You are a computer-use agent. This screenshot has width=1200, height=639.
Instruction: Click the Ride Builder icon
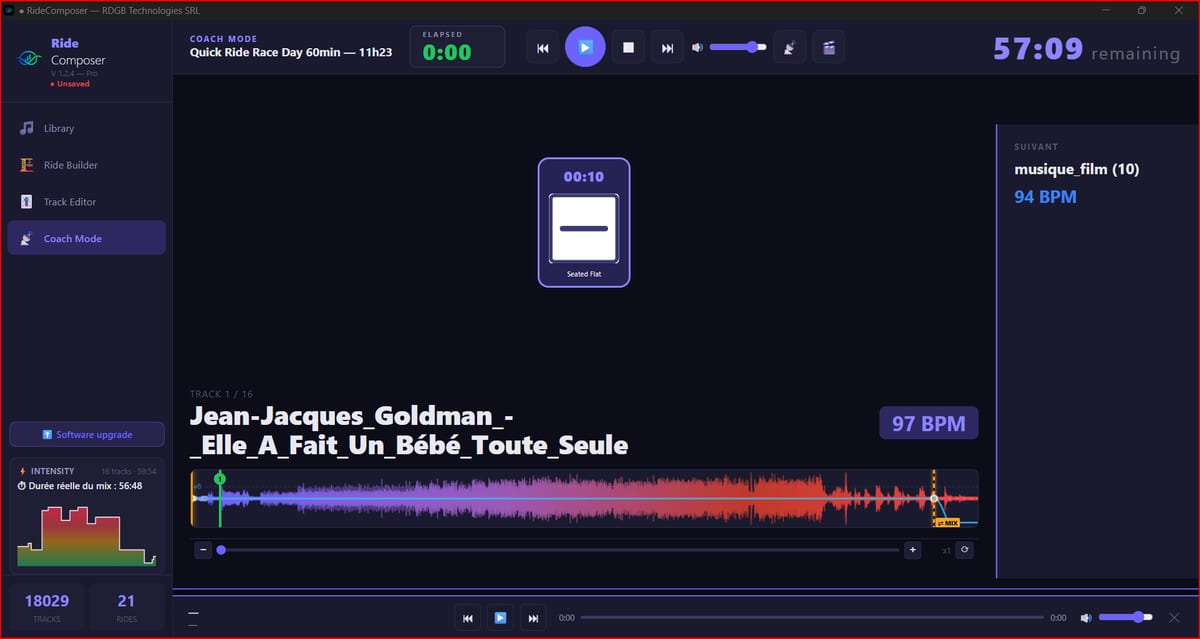coord(27,165)
